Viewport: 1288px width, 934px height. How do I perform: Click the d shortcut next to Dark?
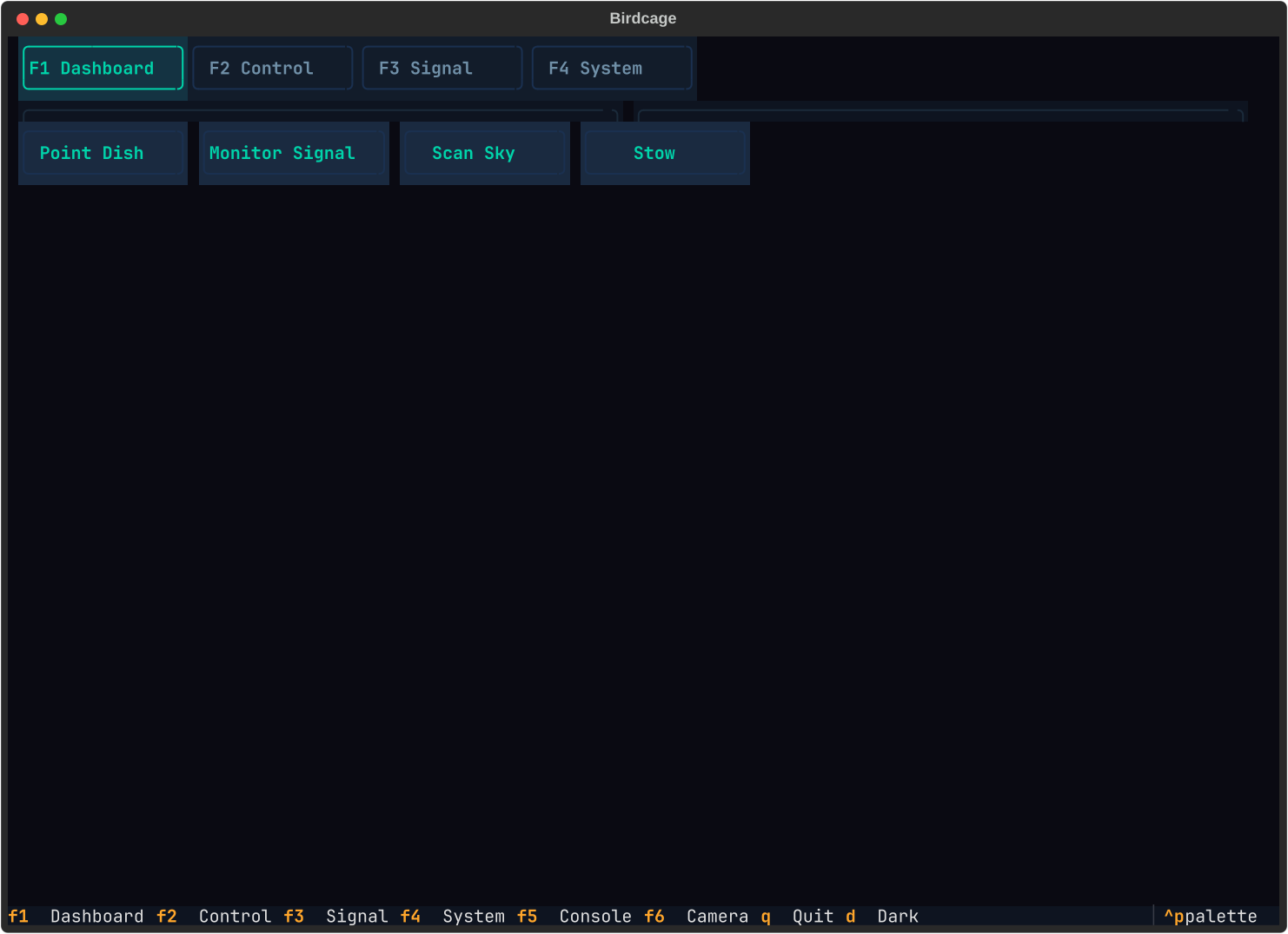[x=850, y=916]
